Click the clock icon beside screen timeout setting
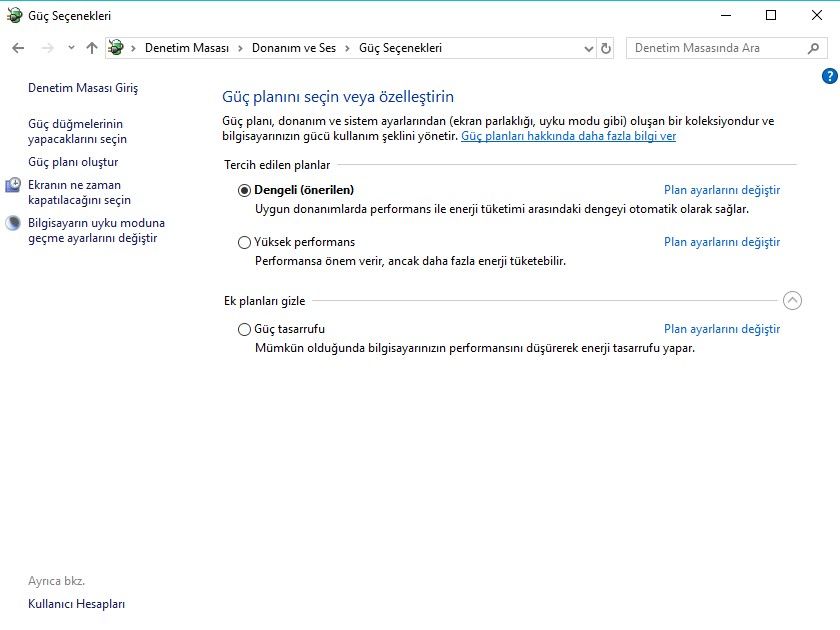The width and height of the screenshot is (840, 630). click(12, 185)
